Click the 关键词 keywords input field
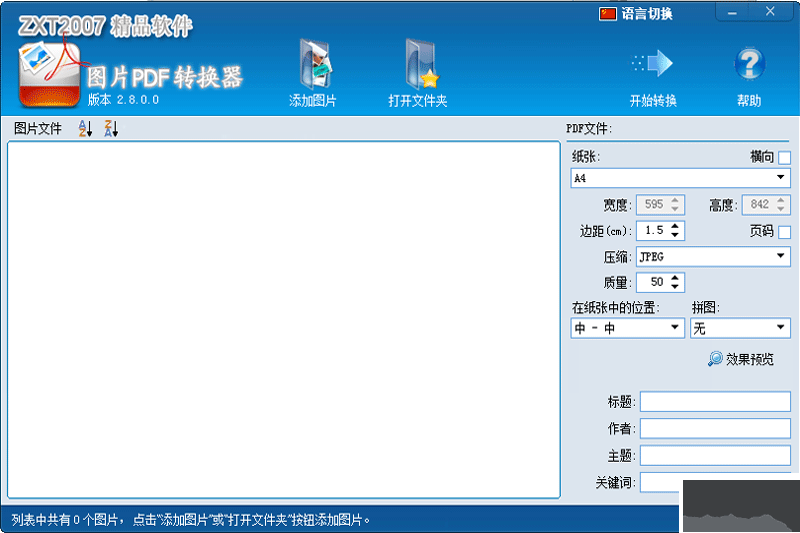800x533 pixels. [x=662, y=483]
